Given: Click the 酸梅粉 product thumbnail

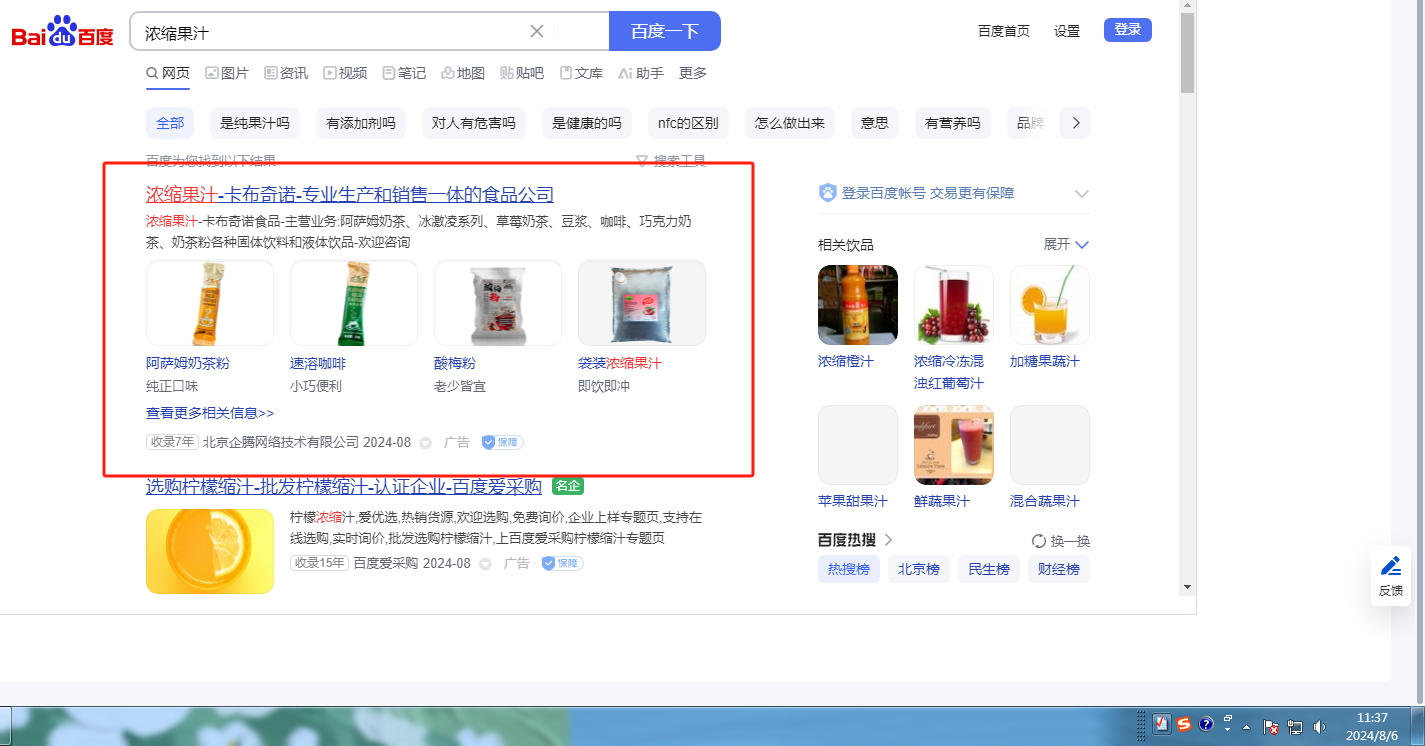Looking at the screenshot, I should coord(498,303).
